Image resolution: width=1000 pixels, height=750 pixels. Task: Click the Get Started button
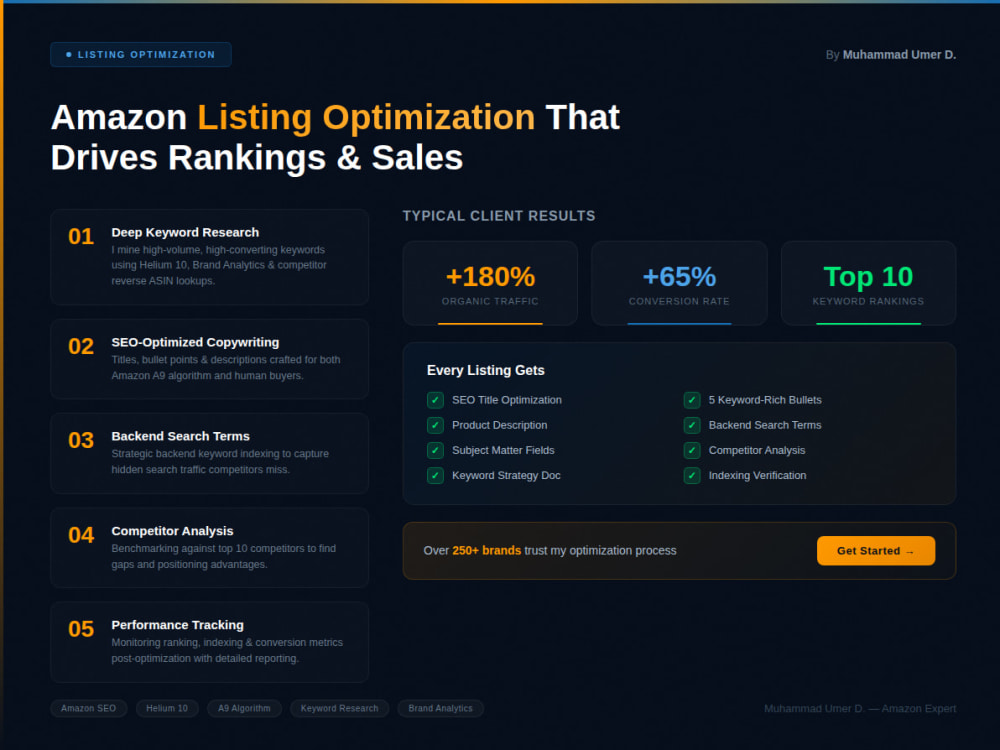876,550
